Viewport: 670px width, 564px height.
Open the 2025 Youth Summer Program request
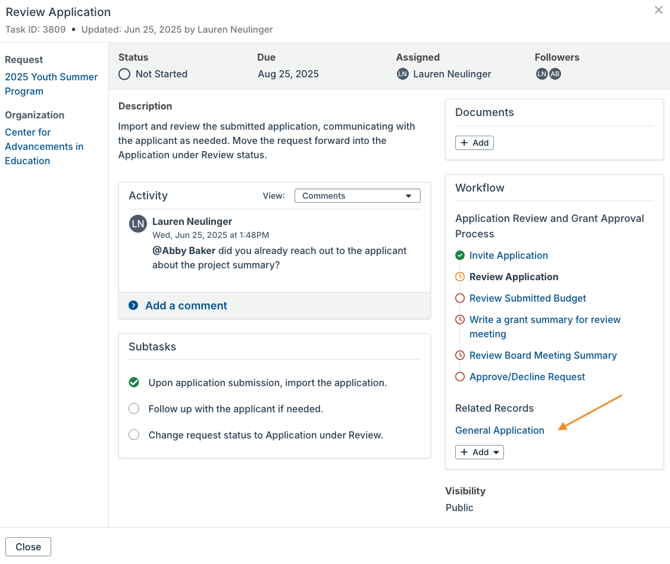click(51, 84)
